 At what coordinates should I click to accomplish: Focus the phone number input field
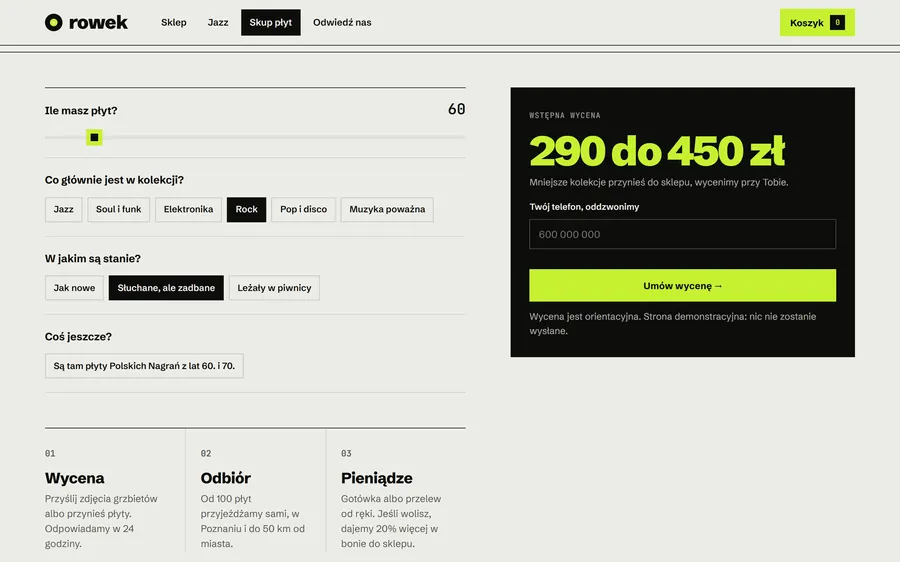tap(682, 234)
